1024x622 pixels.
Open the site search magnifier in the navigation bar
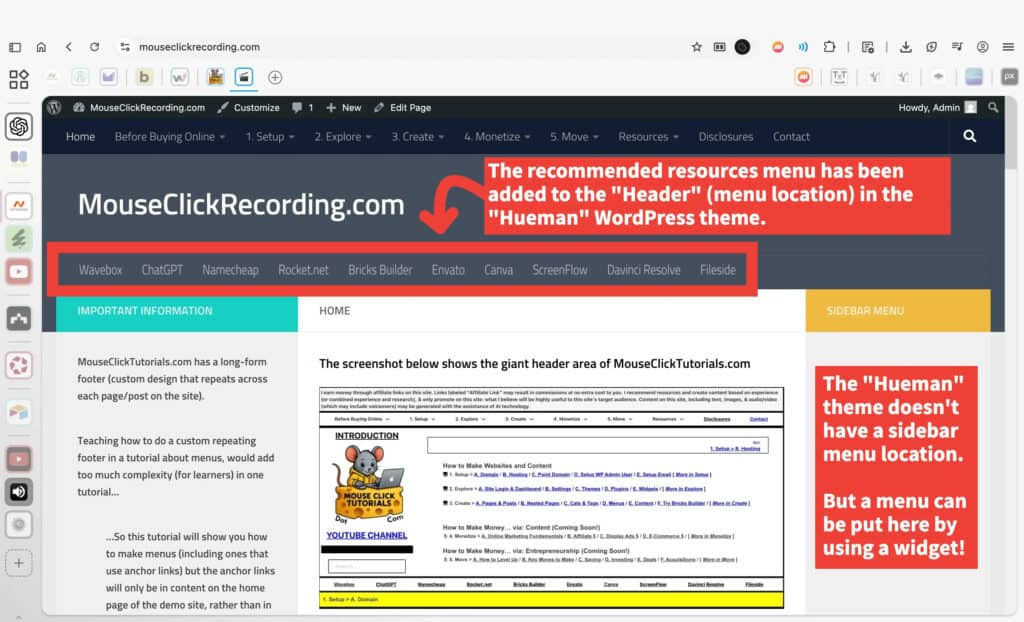coord(969,137)
